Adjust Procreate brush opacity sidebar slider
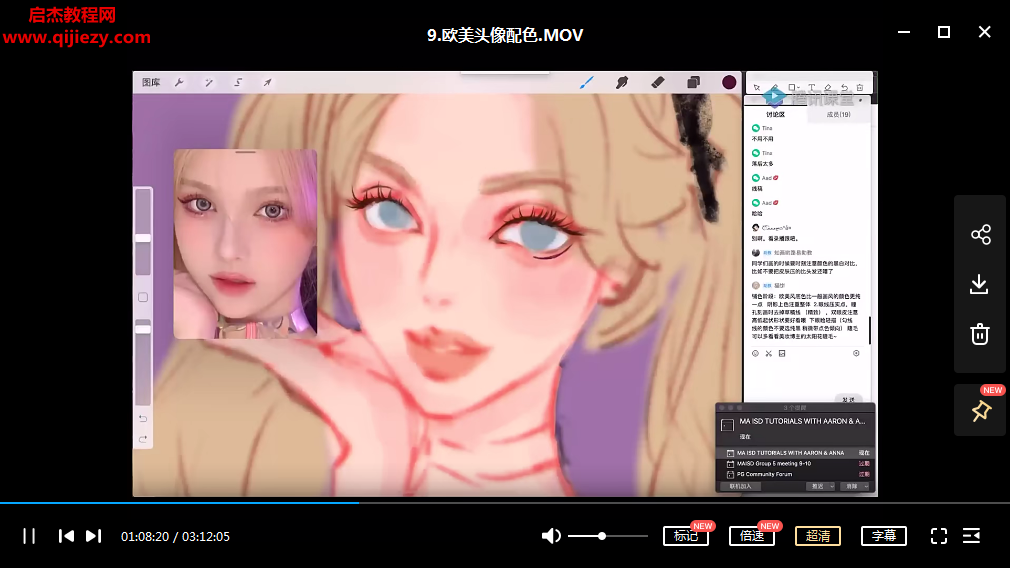Screen dimensions: 1010x568 pos(143,329)
